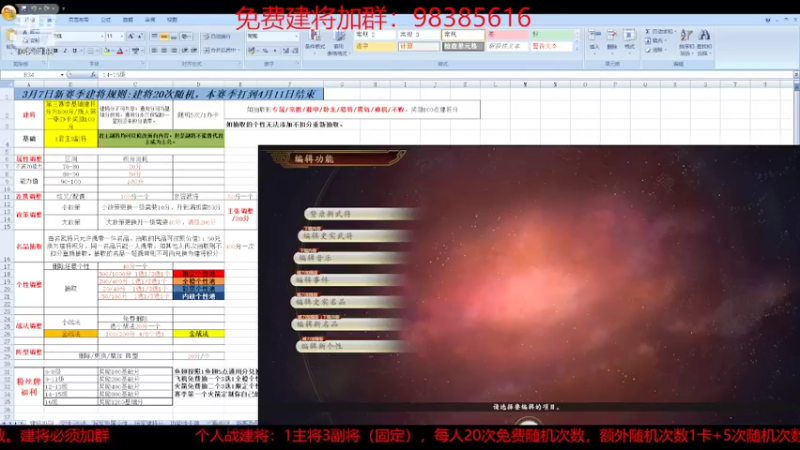
Task: Open the Alignment group dialog launcher
Action: coord(239,63)
